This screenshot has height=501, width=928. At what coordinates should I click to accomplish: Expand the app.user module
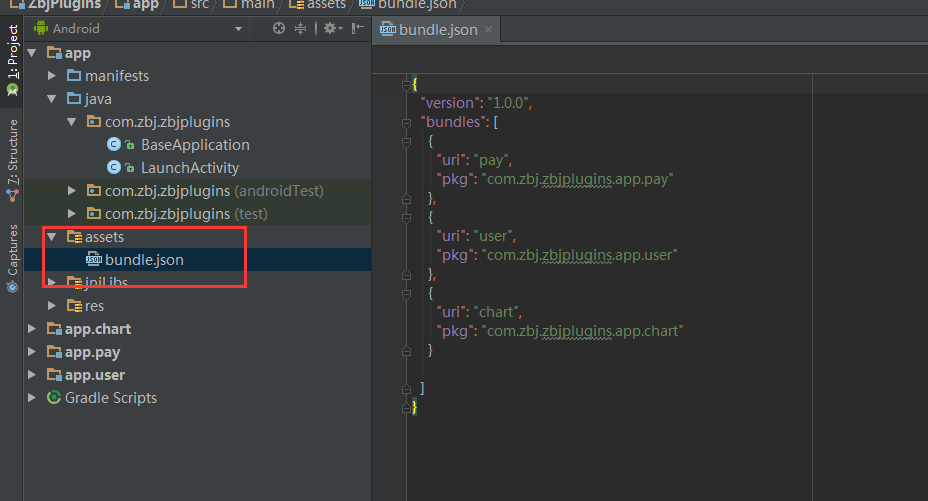pos(32,375)
